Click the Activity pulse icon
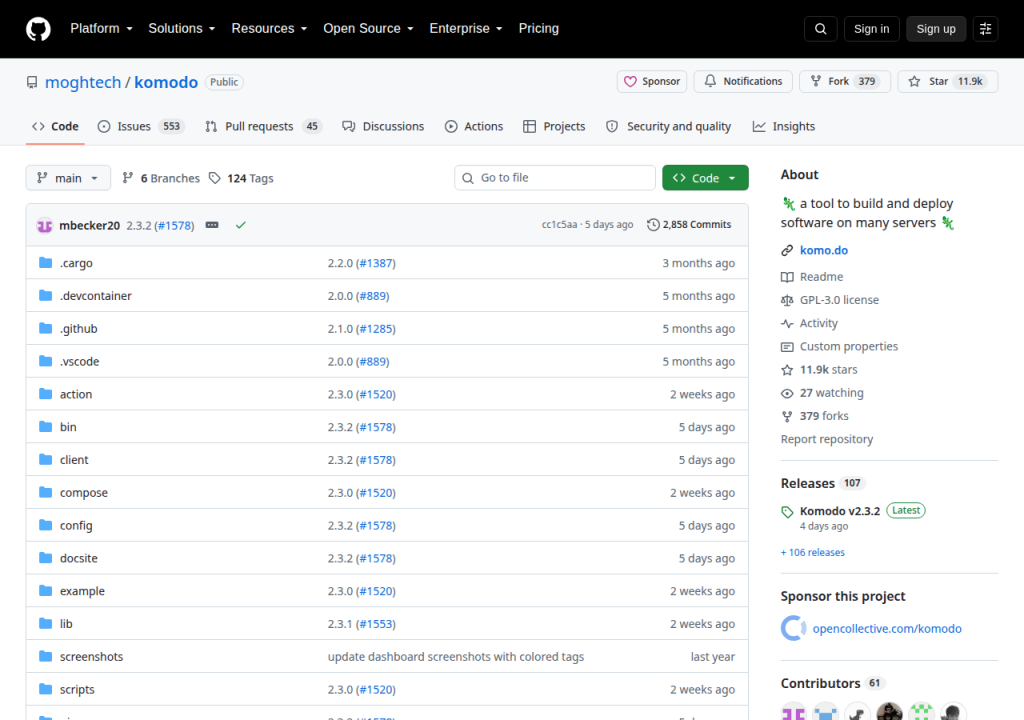1024x720 pixels. pyautogui.click(x=787, y=323)
